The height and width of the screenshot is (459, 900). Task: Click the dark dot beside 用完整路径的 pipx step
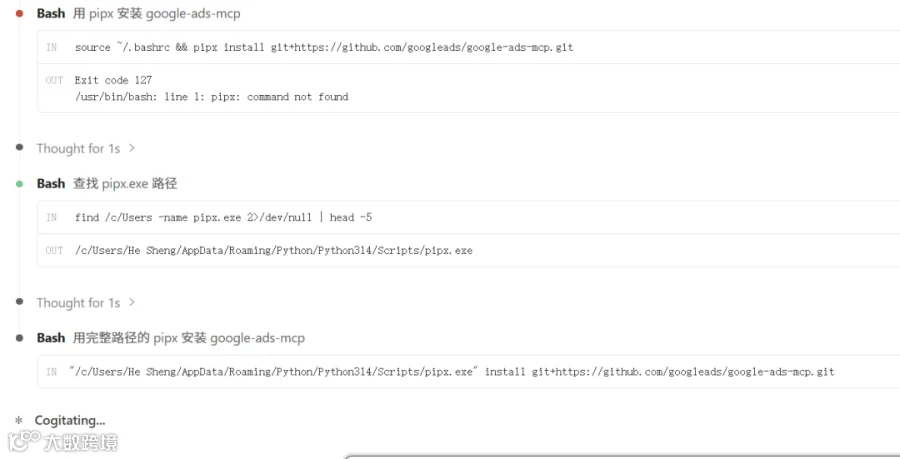pyautogui.click(x=20, y=338)
